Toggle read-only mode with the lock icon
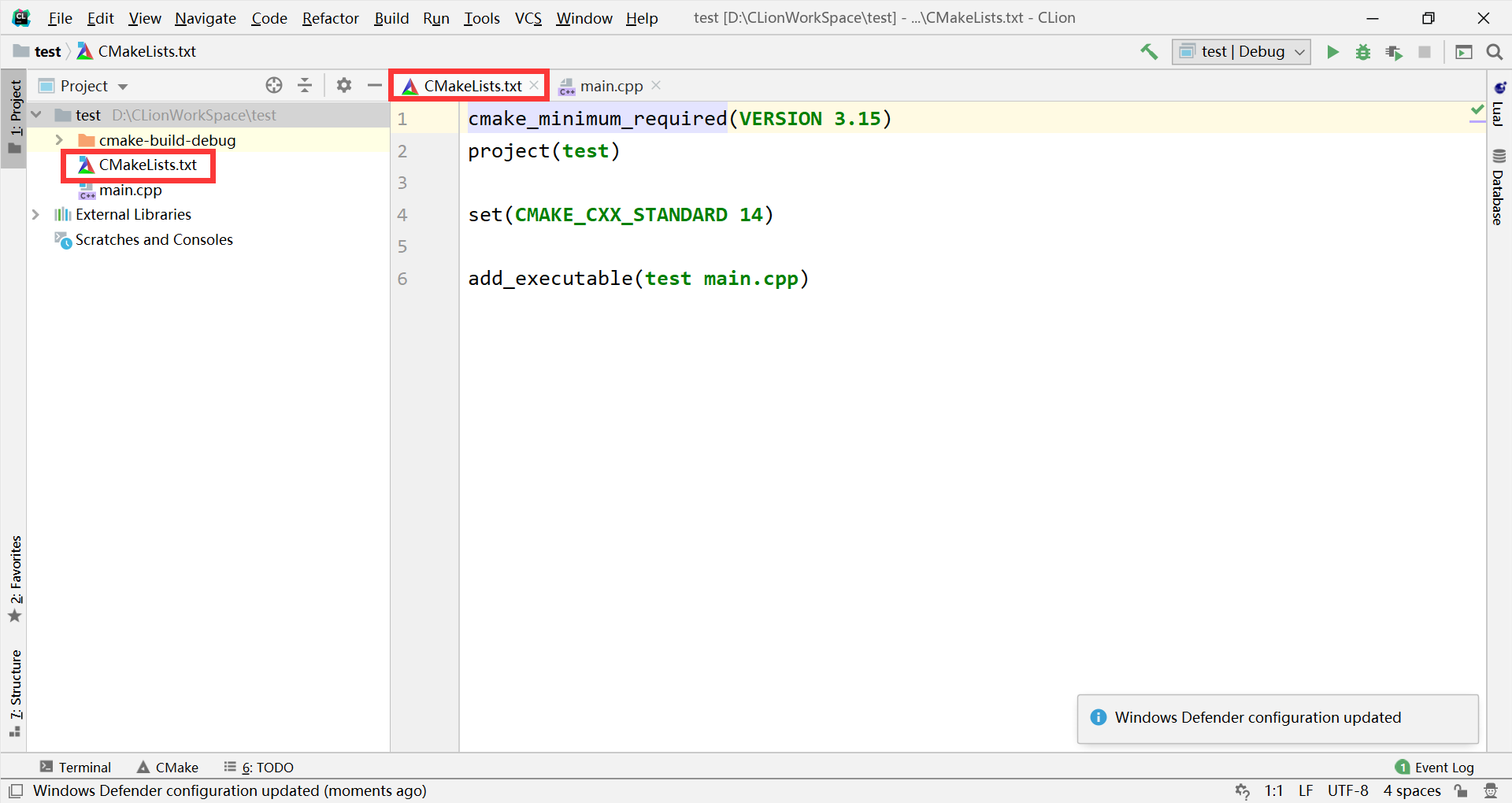Viewport: 1512px width, 803px height. 1462,790
